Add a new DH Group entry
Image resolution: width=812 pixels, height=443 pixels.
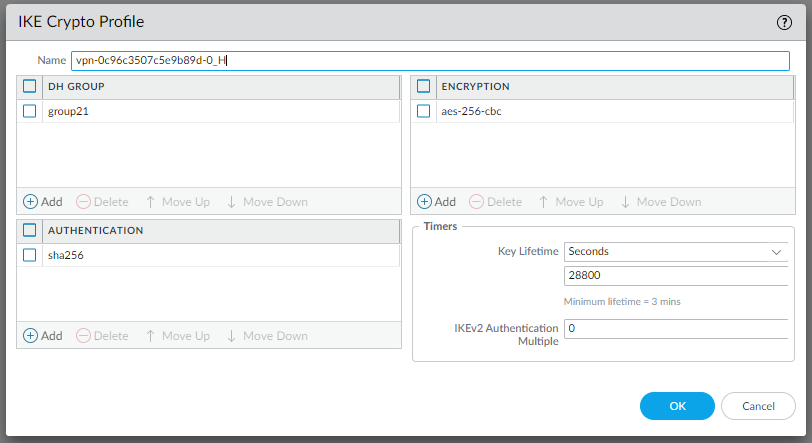pyautogui.click(x=43, y=202)
